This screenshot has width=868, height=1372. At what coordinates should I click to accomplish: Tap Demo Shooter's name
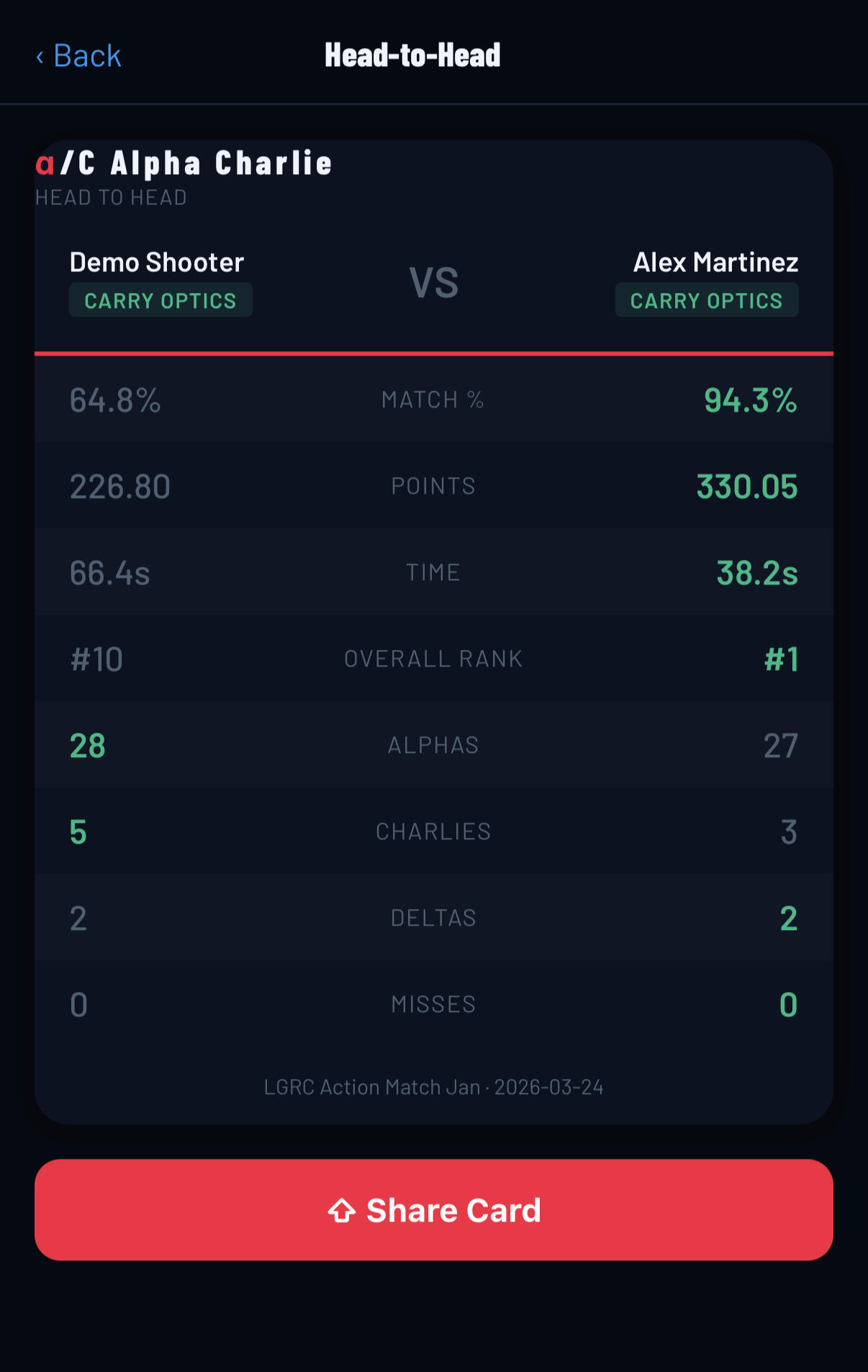pyautogui.click(x=157, y=262)
